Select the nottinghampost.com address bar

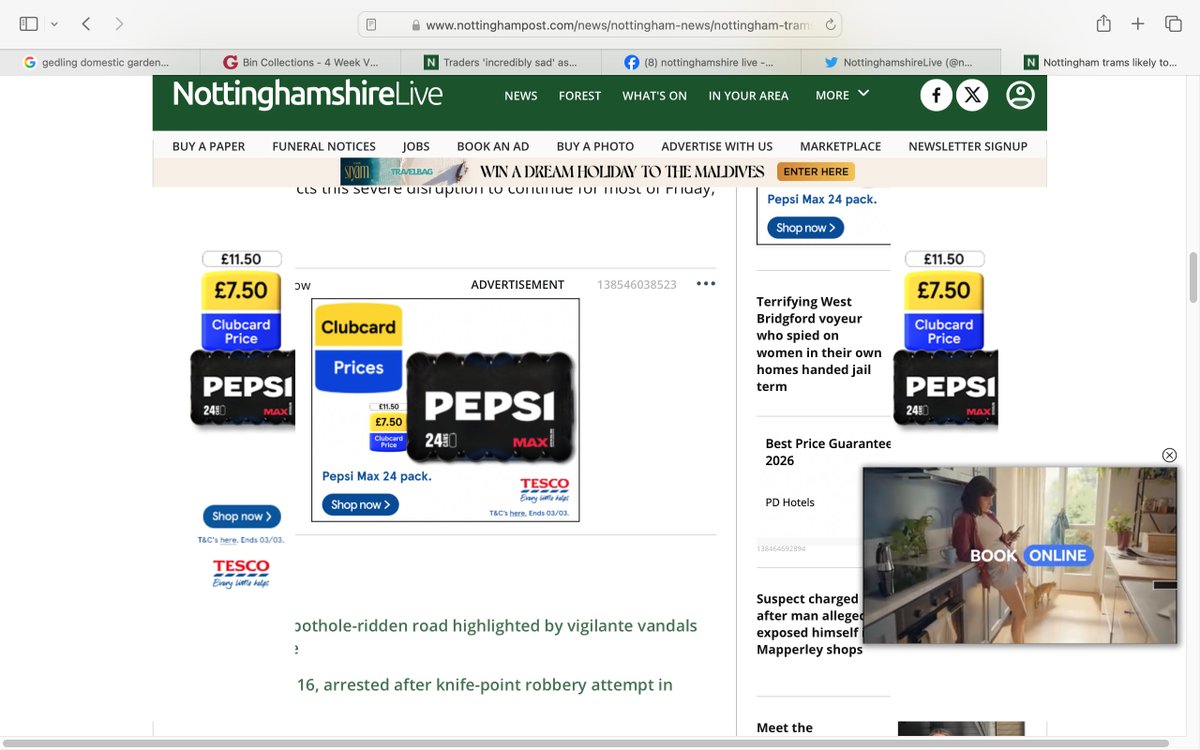click(x=600, y=24)
